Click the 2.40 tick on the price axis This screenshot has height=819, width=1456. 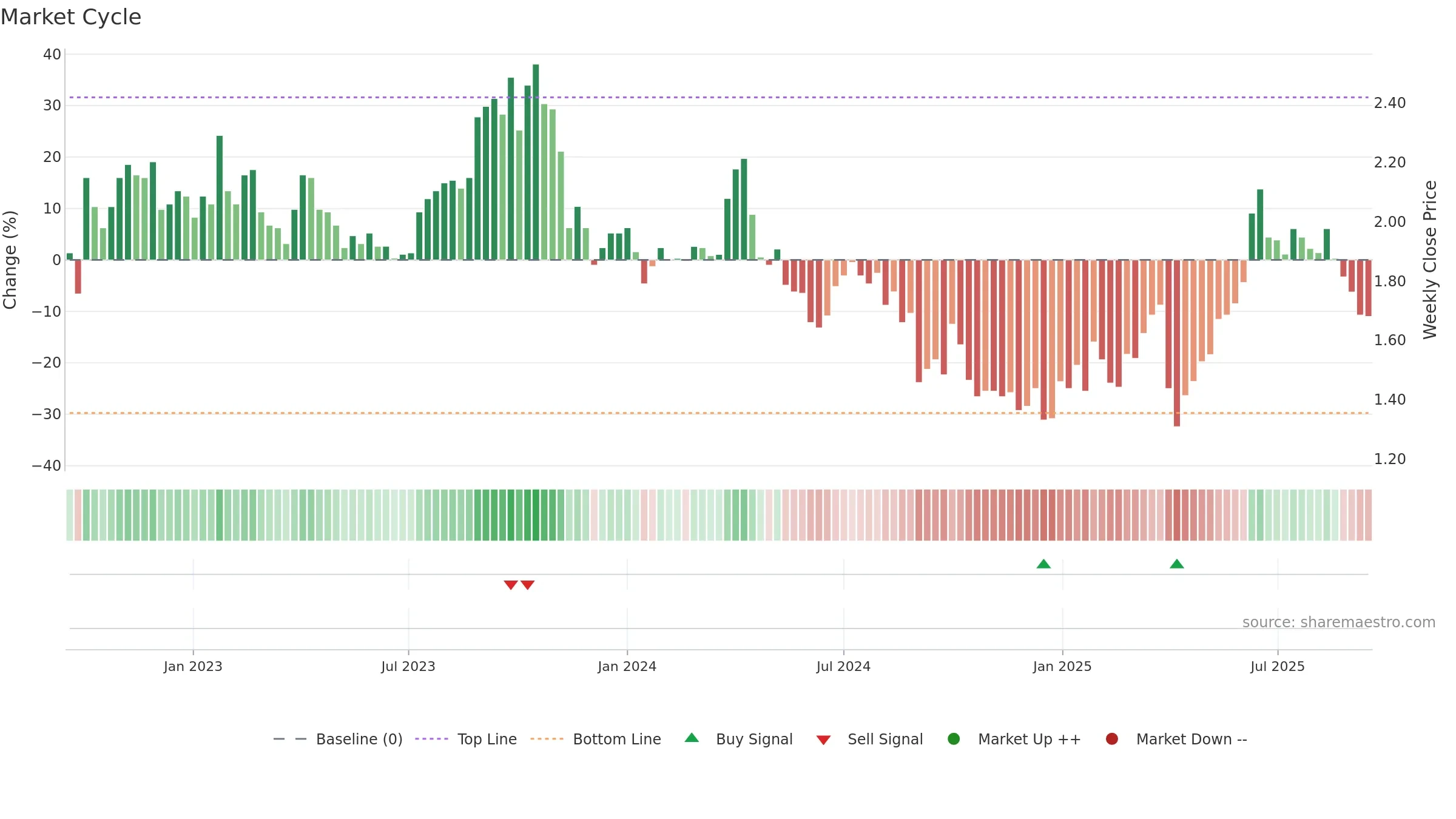pos(1390,103)
